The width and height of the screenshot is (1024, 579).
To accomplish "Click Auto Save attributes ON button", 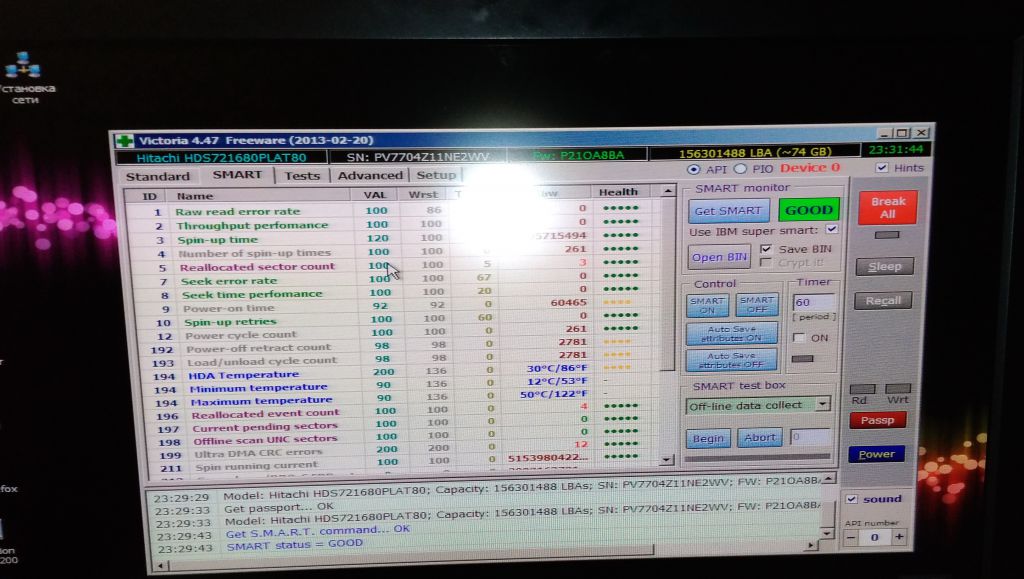I will [731, 334].
